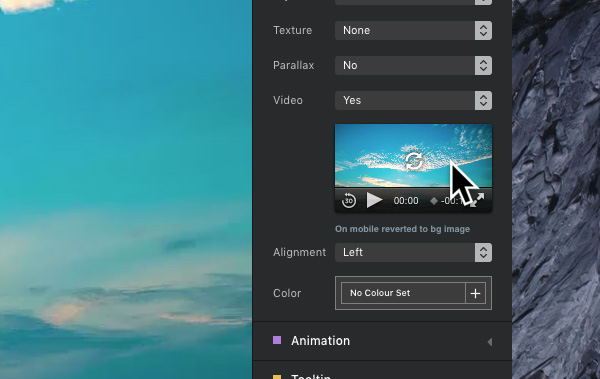
Task: Click the reload icon on video thumbnail
Action: click(414, 161)
